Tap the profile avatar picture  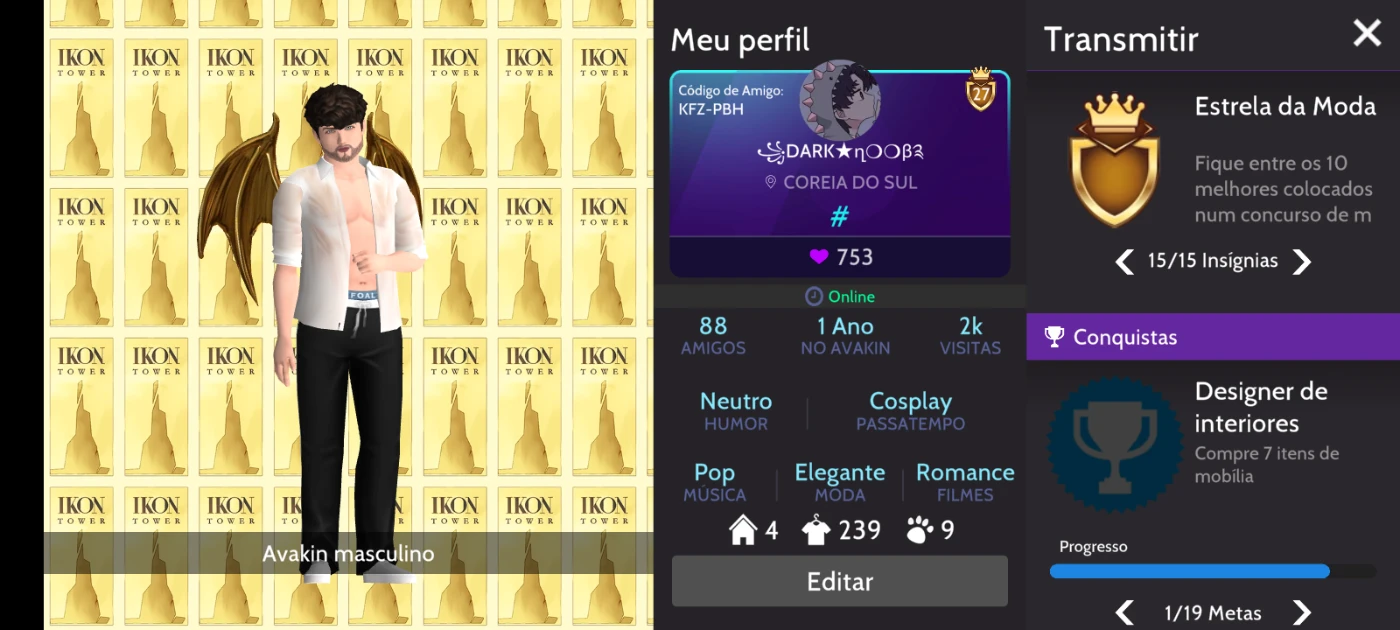840,100
